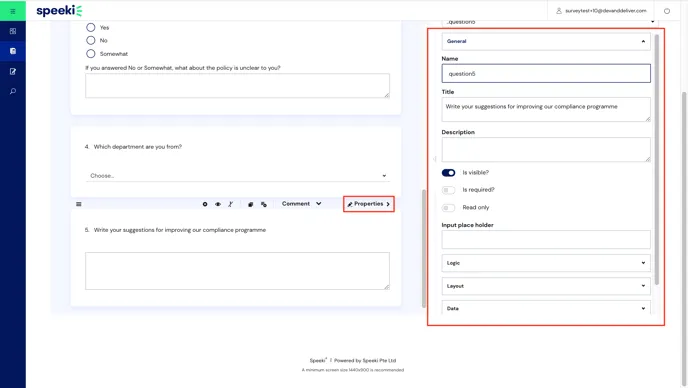Click the add to toolbox icon in toolbar
This screenshot has height=388, width=688.
pyautogui.click(x=263, y=204)
